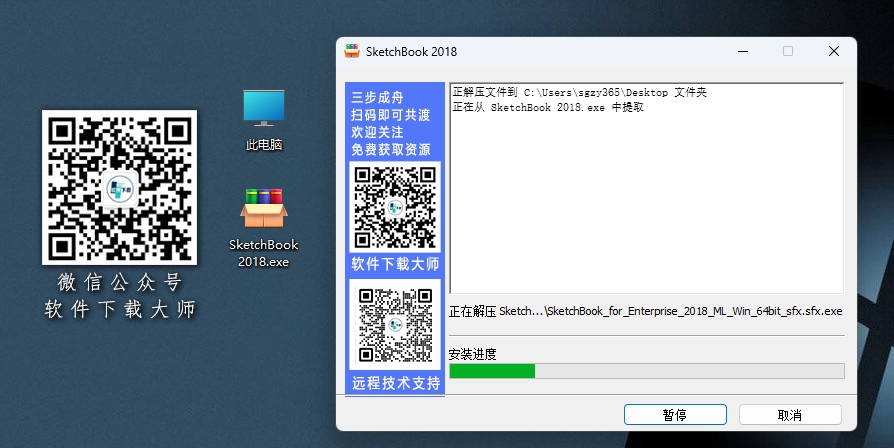894x448 pixels.
Task: Click the 安装进度 label
Action: tap(473, 354)
